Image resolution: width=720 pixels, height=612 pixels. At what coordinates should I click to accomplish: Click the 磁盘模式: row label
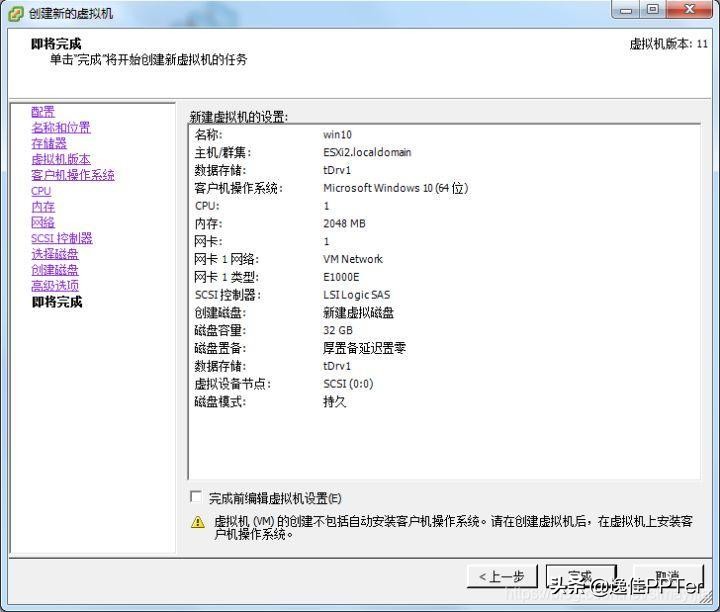tap(220, 402)
